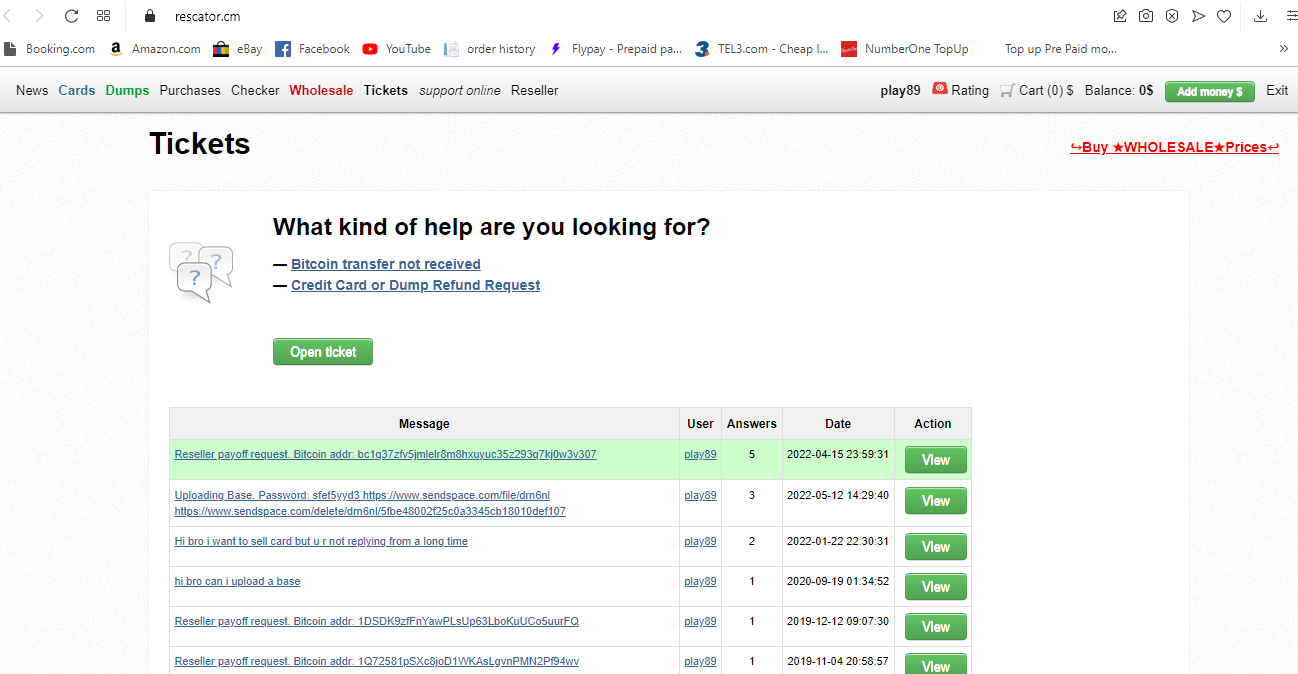Click the send paper-plane icon

(x=1198, y=16)
